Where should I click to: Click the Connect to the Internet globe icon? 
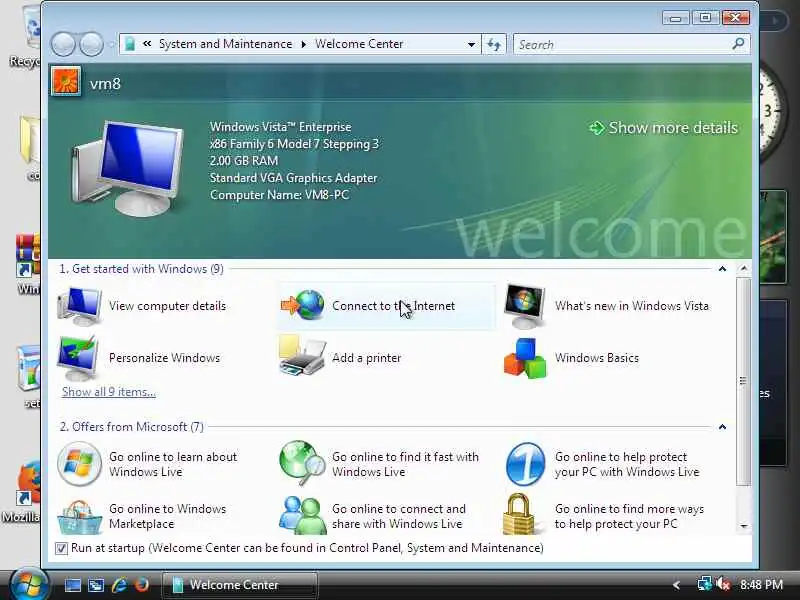(303, 305)
